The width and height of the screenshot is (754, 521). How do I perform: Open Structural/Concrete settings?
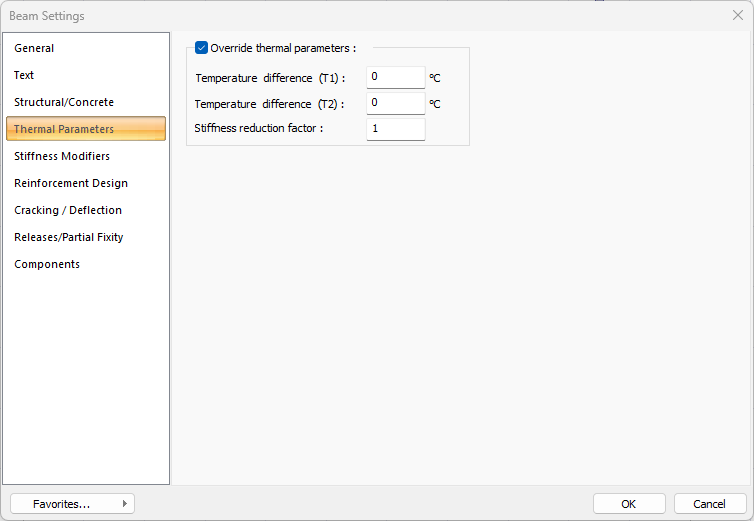(64, 102)
